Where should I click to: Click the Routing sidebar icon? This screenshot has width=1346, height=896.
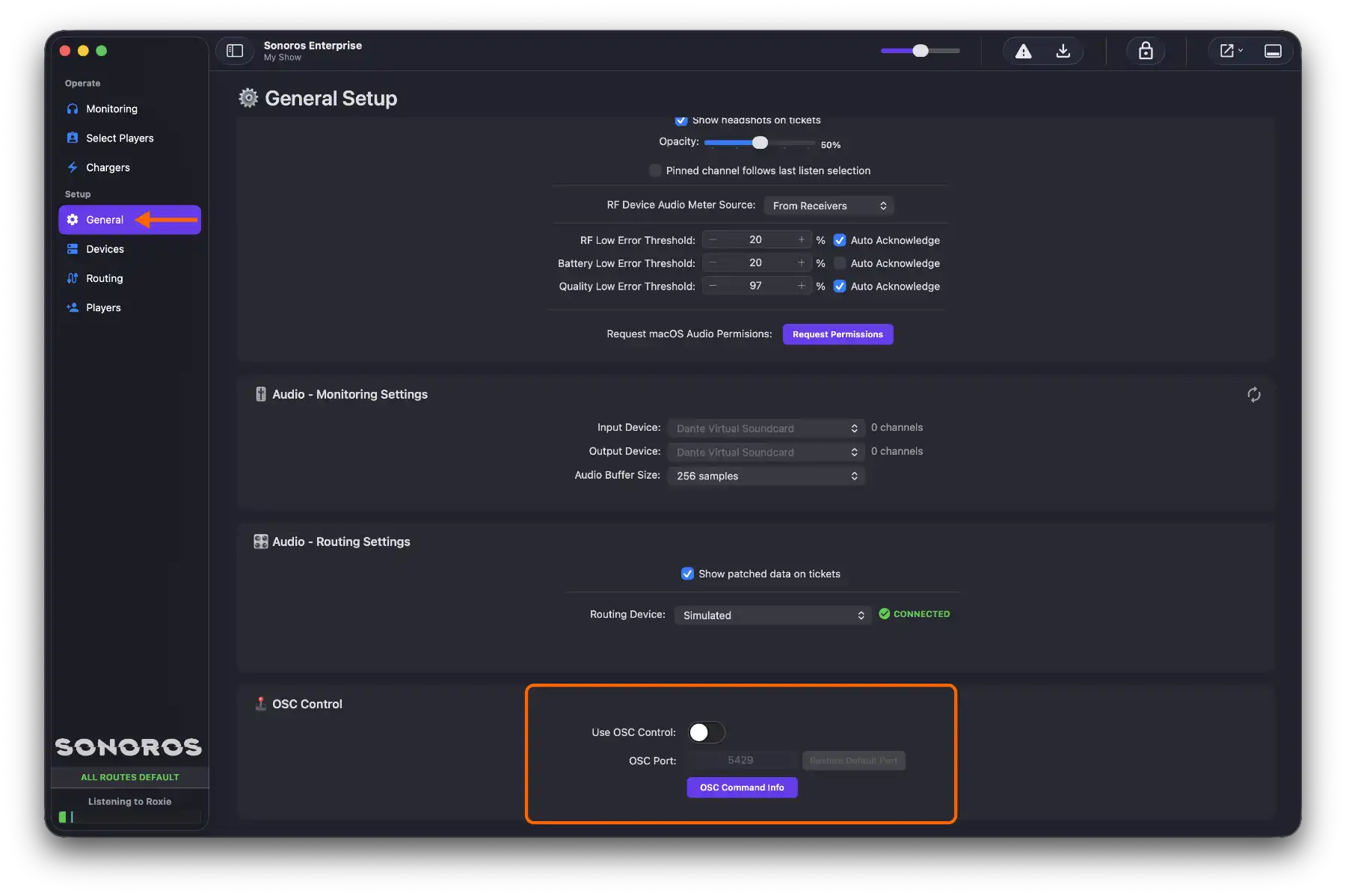point(73,278)
